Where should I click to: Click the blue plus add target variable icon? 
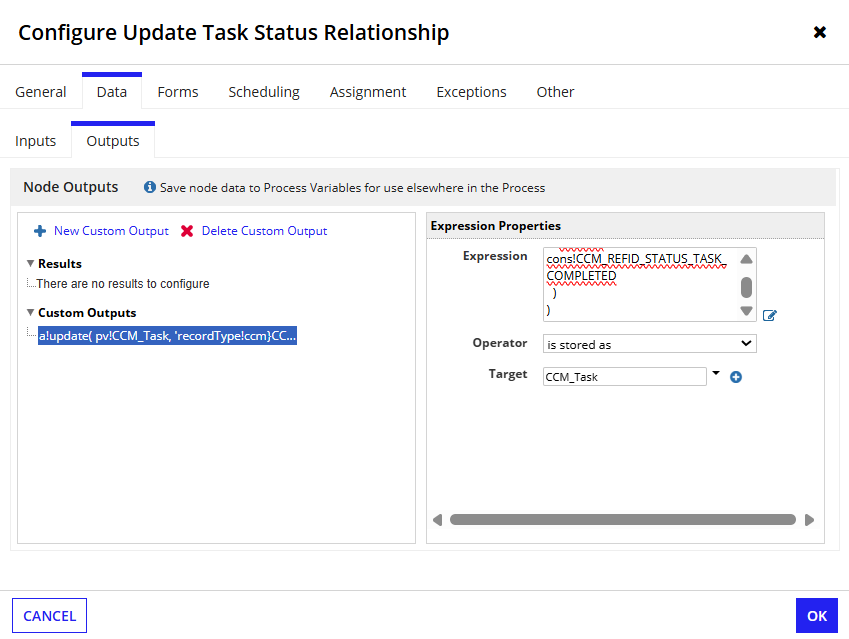tap(736, 377)
